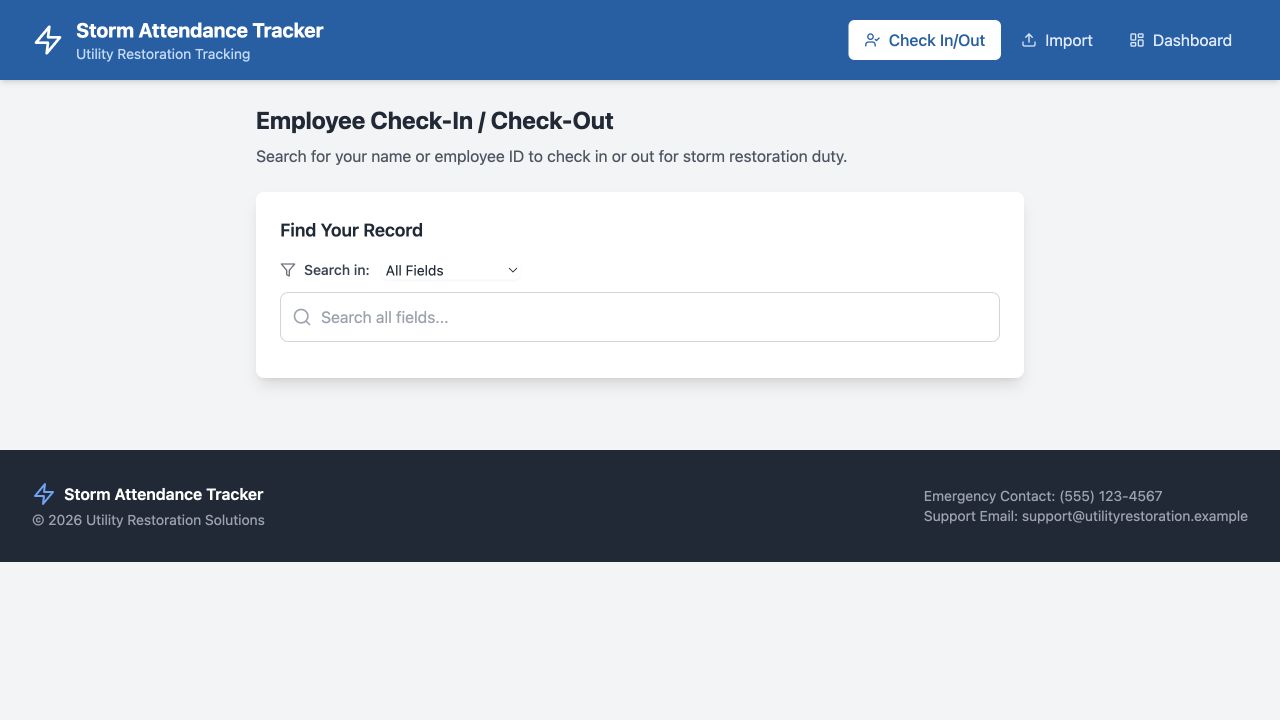Open the Dashboard page

pyautogui.click(x=1180, y=40)
